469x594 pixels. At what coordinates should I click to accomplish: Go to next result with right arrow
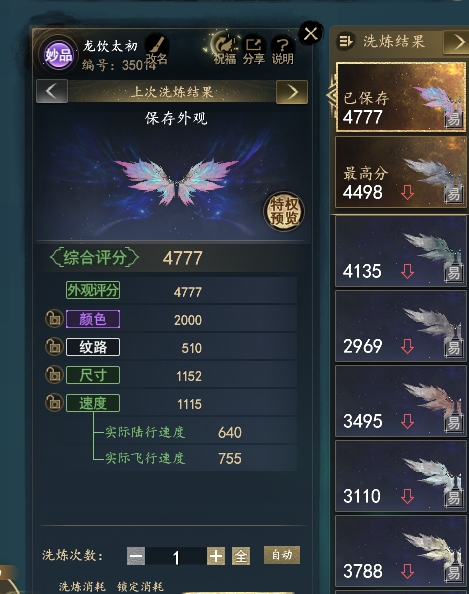(292, 92)
